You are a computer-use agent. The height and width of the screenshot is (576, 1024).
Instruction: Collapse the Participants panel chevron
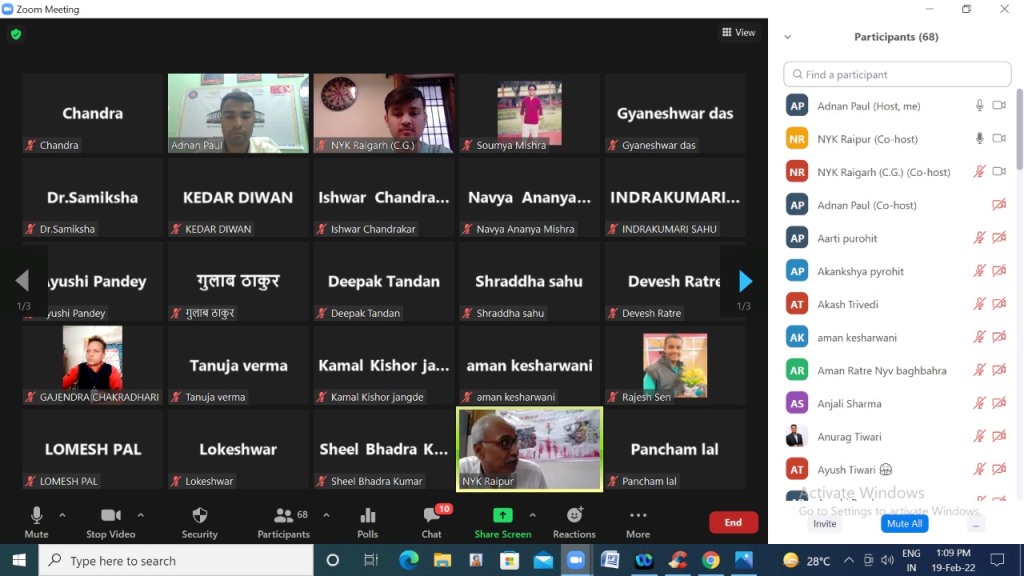[788, 37]
